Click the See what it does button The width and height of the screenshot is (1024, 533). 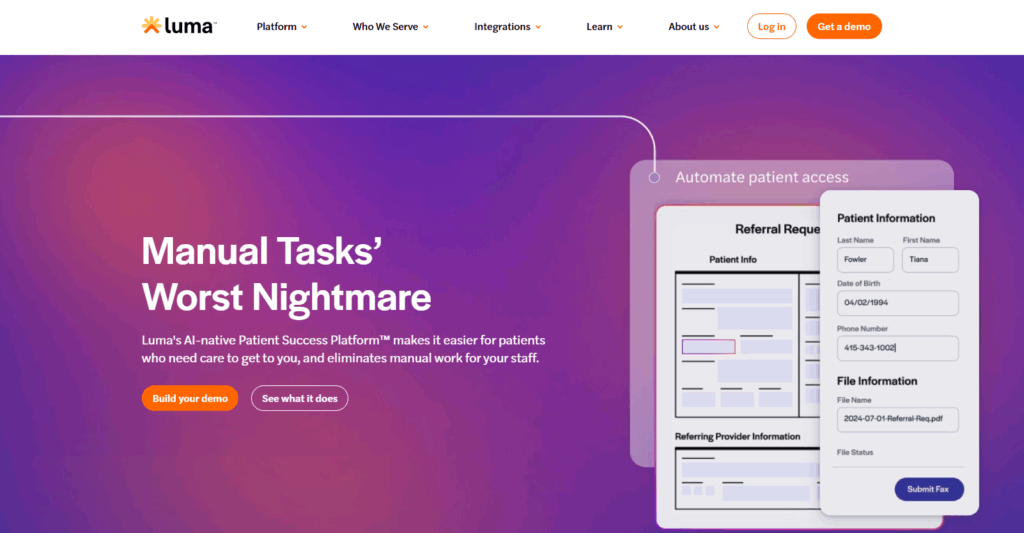[x=300, y=398]
